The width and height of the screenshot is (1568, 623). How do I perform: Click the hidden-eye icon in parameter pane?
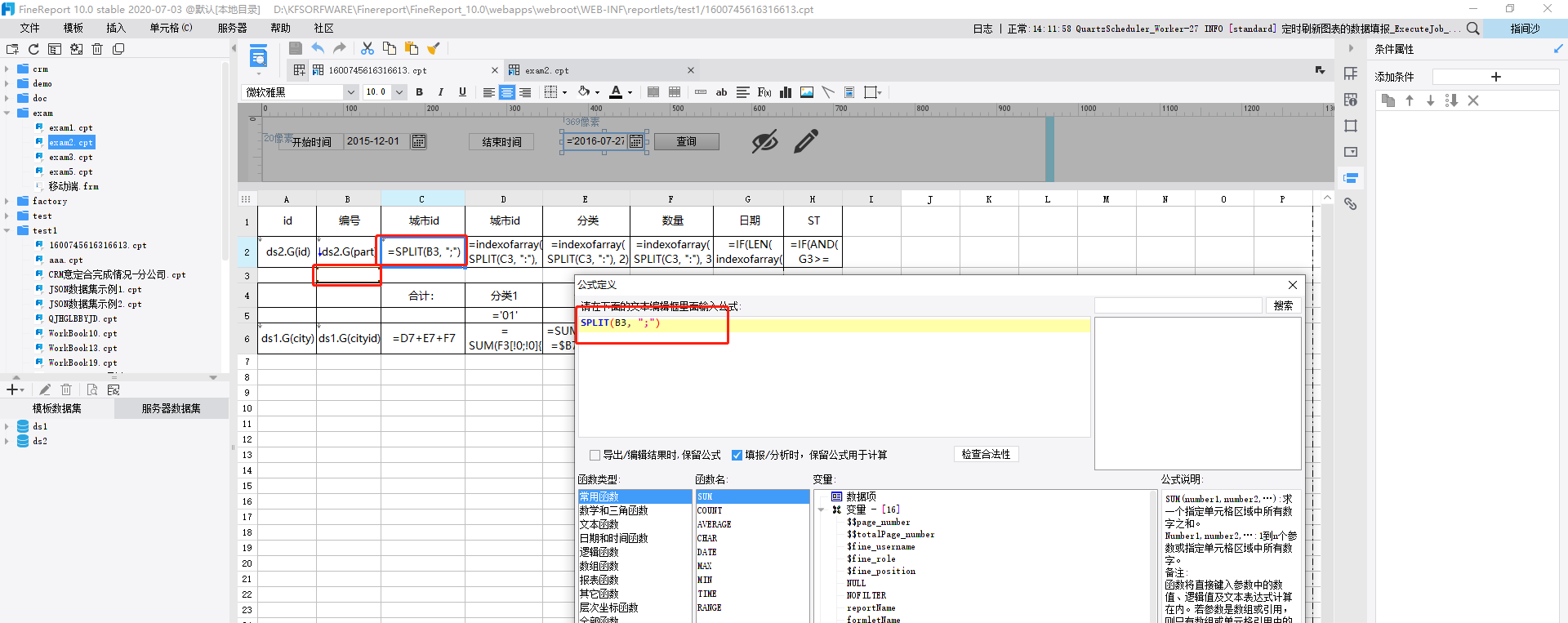765,141
